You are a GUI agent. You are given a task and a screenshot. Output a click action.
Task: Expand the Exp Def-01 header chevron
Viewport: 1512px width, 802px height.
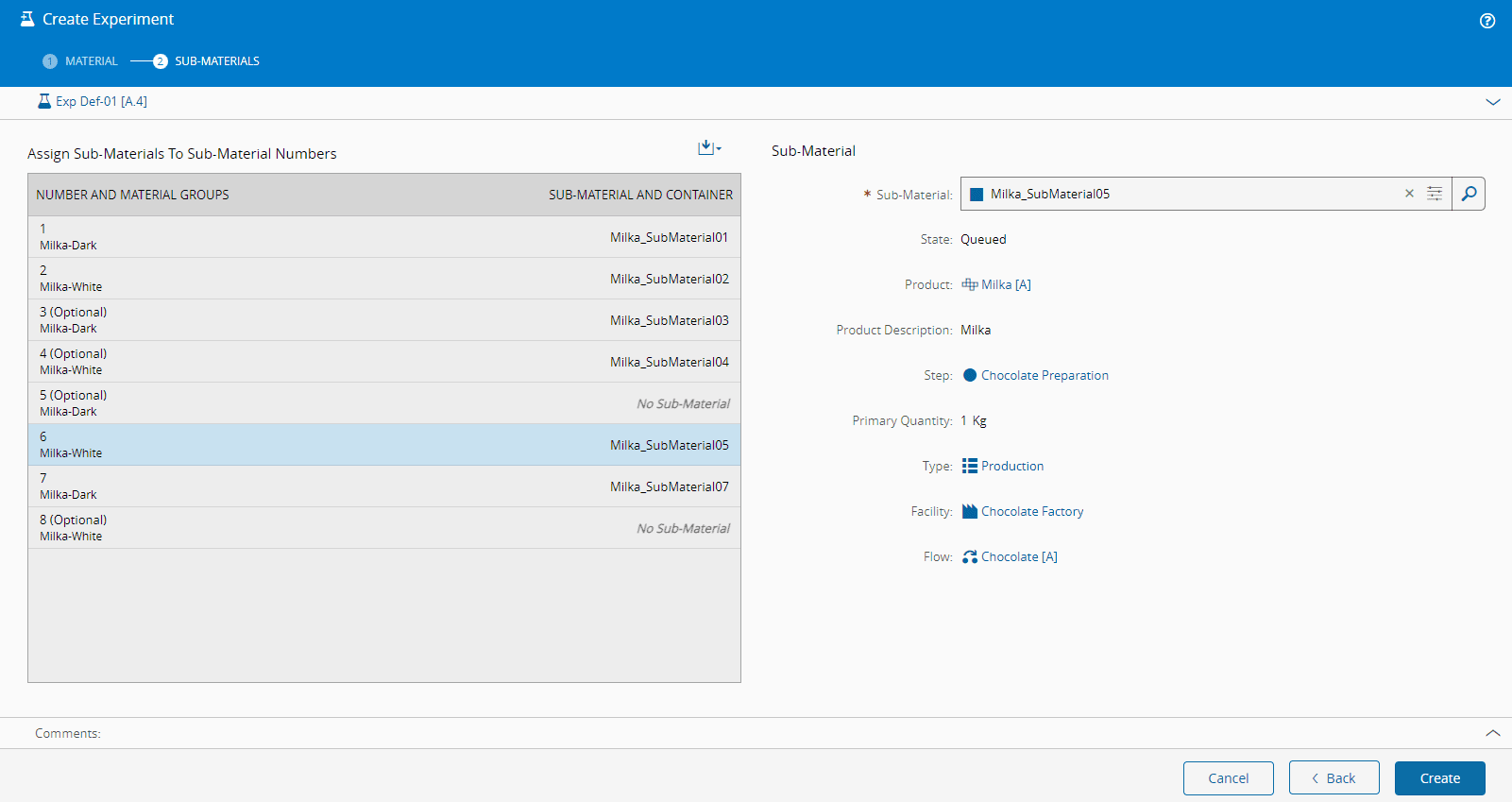coord(1492,102)
